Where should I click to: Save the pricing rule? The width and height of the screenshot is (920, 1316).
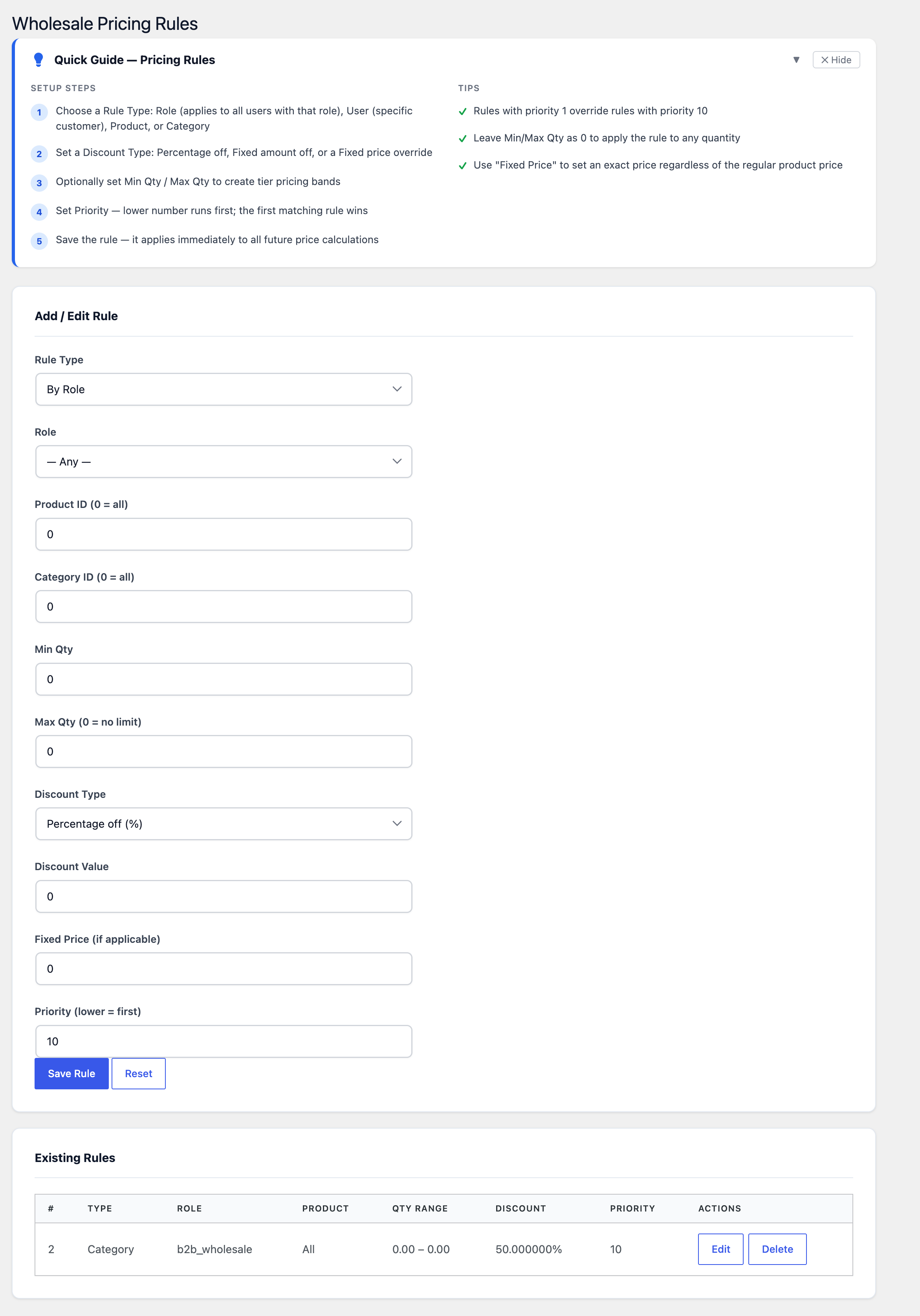click(x=71, y=1074)
